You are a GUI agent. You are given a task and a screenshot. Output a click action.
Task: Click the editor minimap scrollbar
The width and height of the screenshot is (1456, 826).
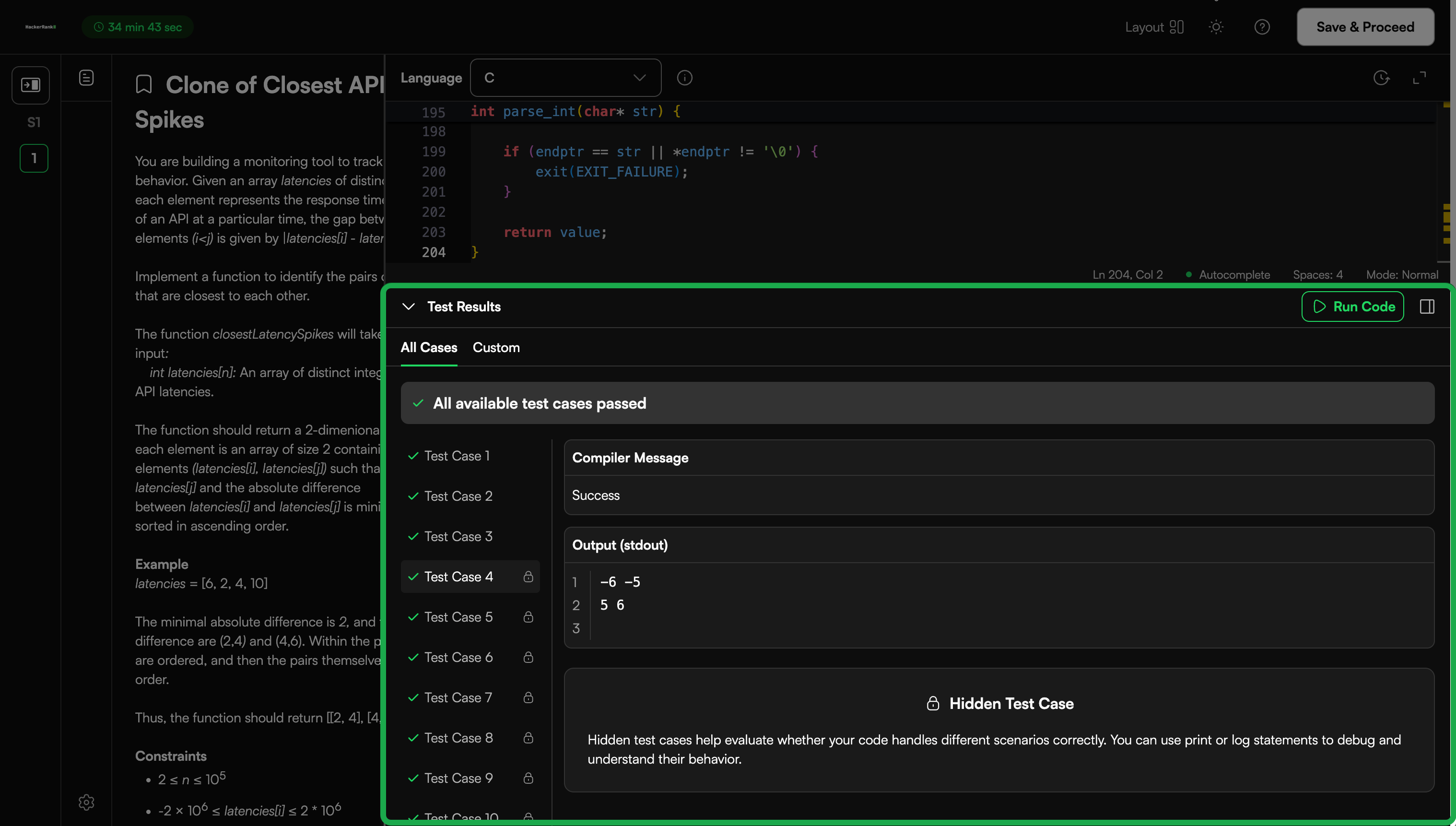(x=1446, y=181)
